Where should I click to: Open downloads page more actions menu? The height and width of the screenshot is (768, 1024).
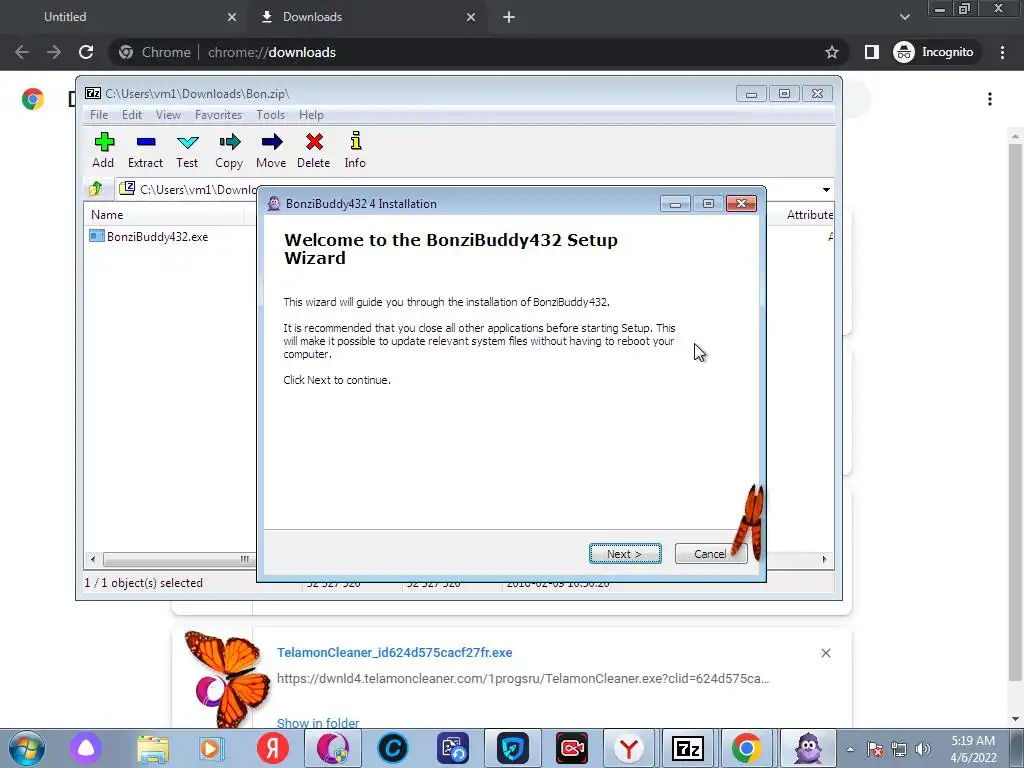coord(990,99)
